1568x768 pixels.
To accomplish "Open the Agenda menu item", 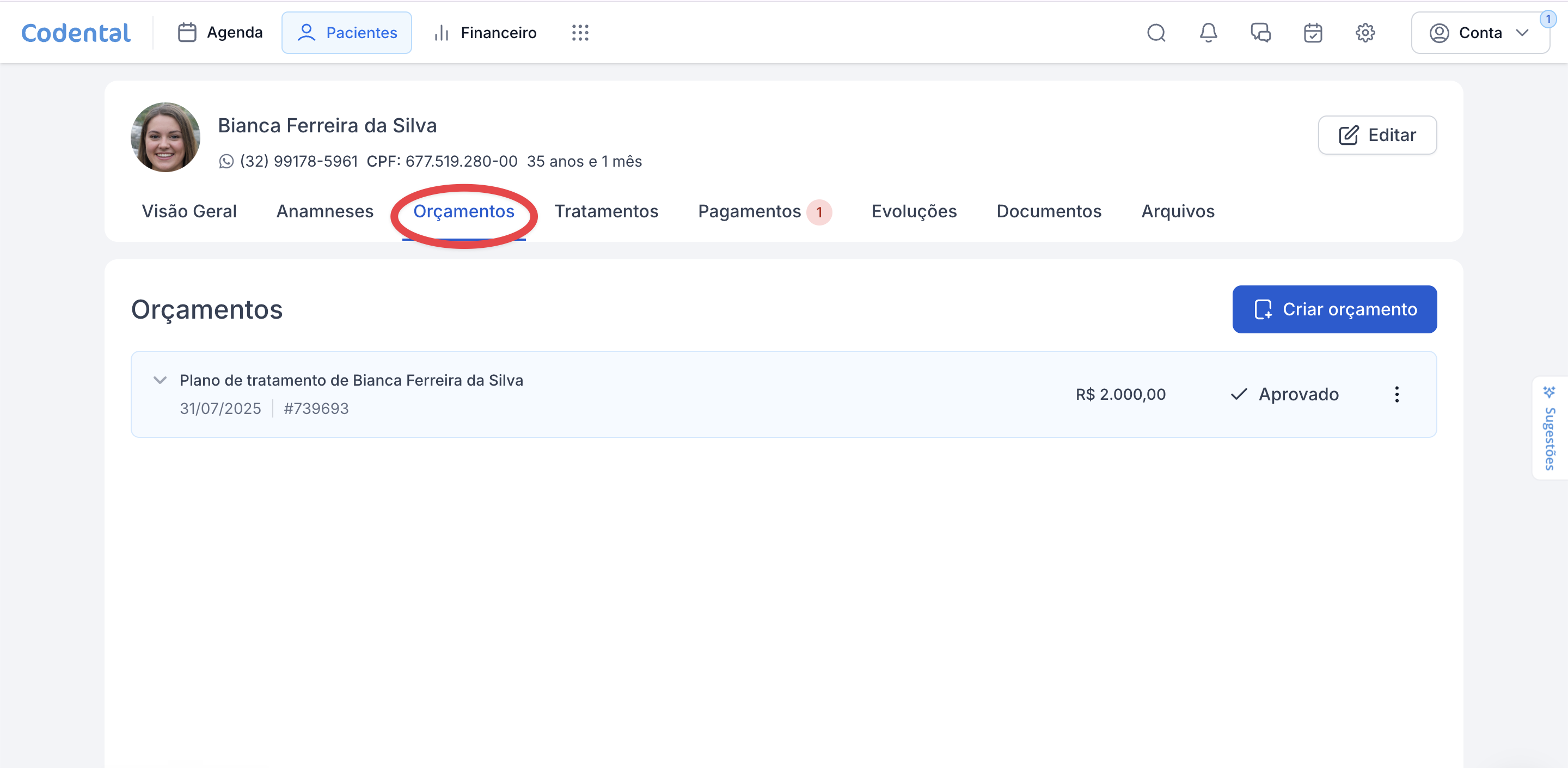I will click(220, 33).
